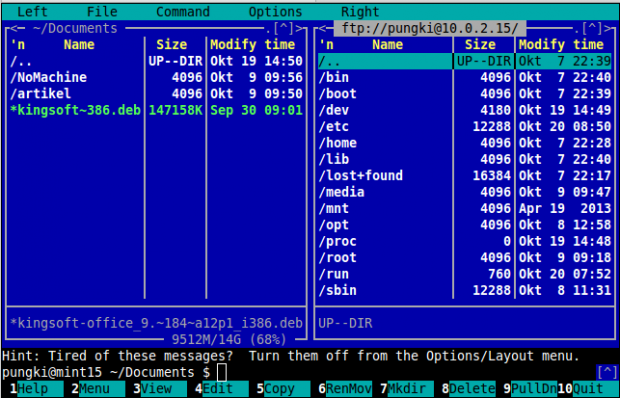Select highlighted '/..' in the ftp panel
This screenshot has height=398, width=620.
(465, 61)
